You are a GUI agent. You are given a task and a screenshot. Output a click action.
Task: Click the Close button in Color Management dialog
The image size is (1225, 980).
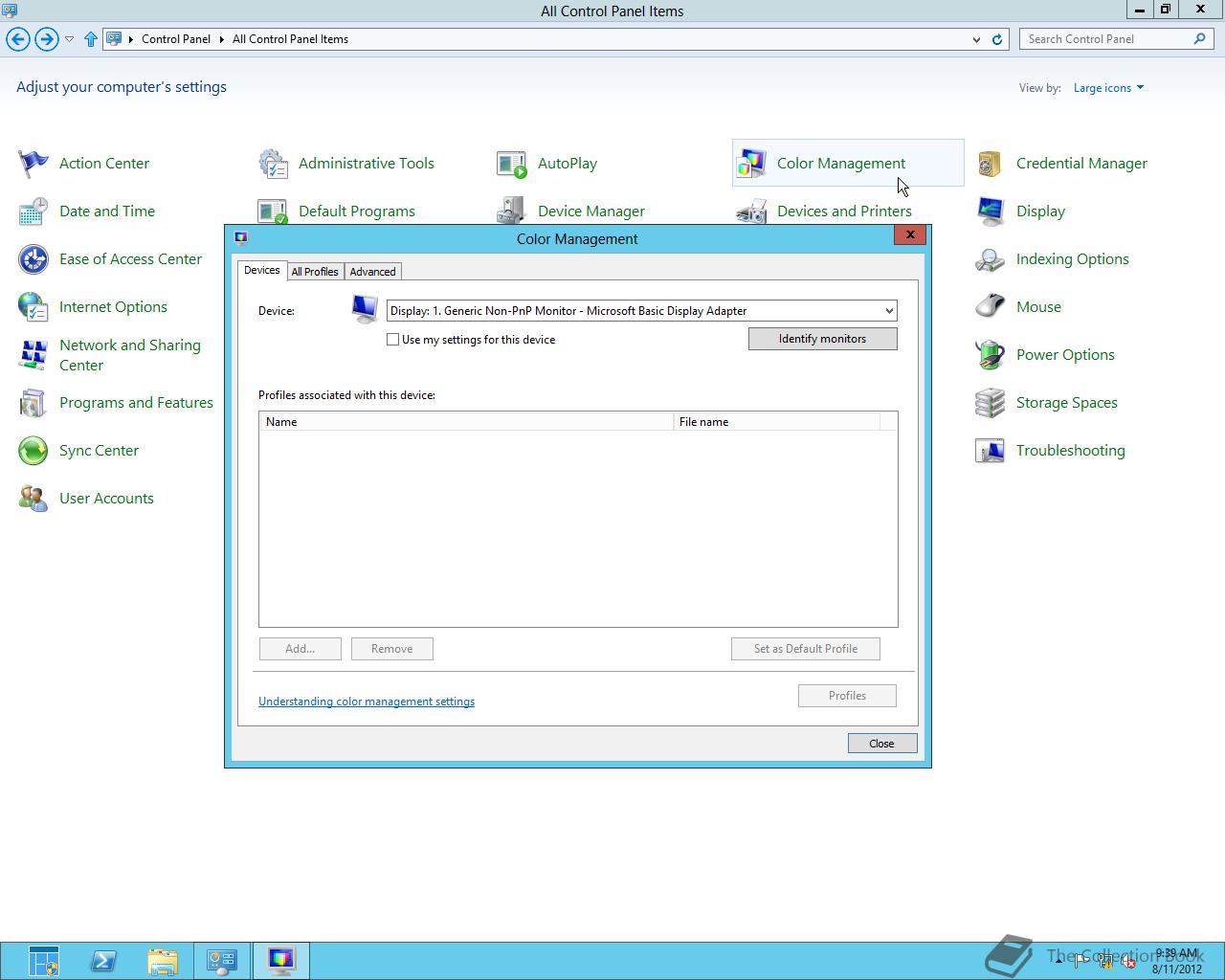[882, 744]
